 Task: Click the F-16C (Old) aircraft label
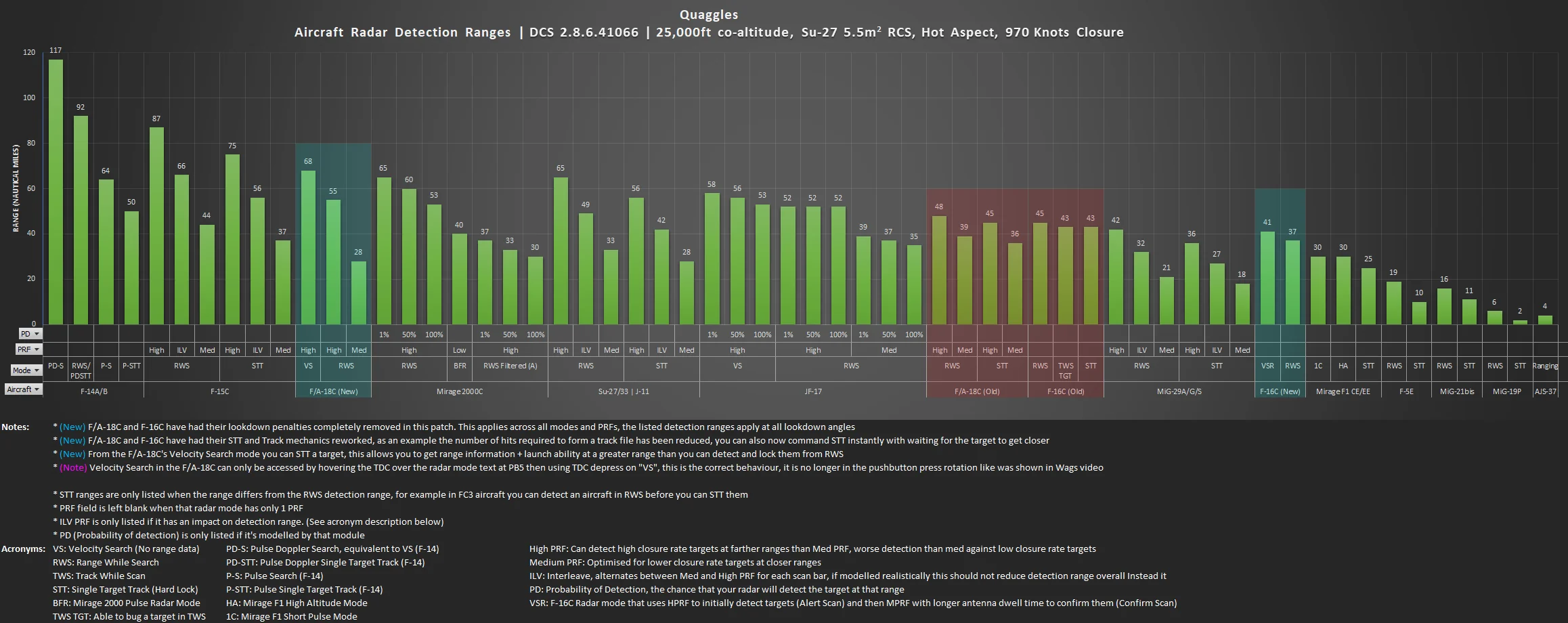tap(1066, 391)
